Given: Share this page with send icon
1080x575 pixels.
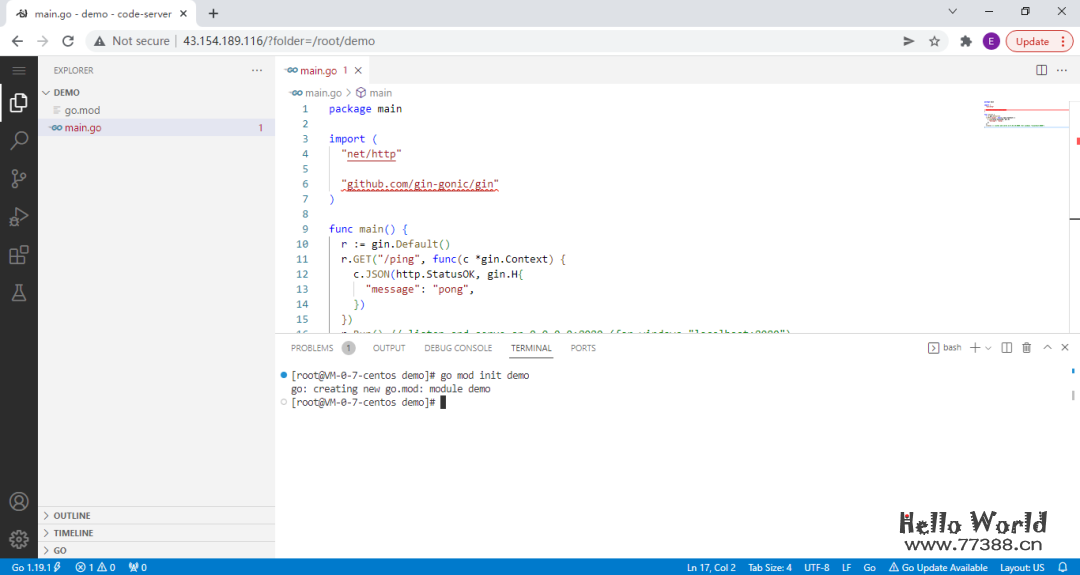Looking at the screenshot, I should pos(908,41).
